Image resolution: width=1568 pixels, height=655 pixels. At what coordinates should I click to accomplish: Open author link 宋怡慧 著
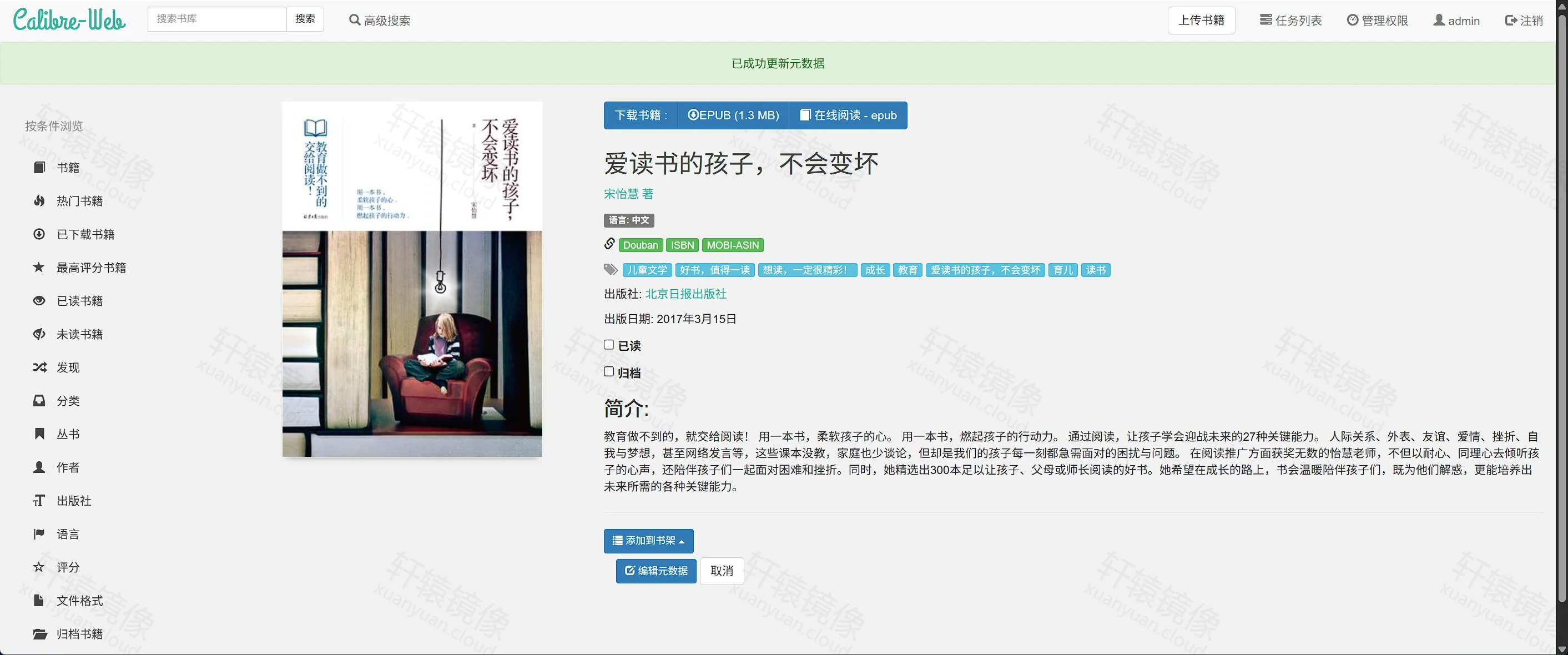(x=628, y=194)
